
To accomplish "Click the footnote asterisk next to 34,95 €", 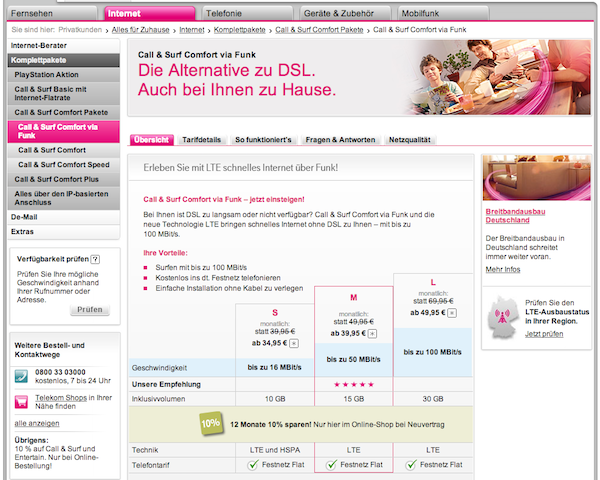I will pyautogui.click(x=294, y=343).
